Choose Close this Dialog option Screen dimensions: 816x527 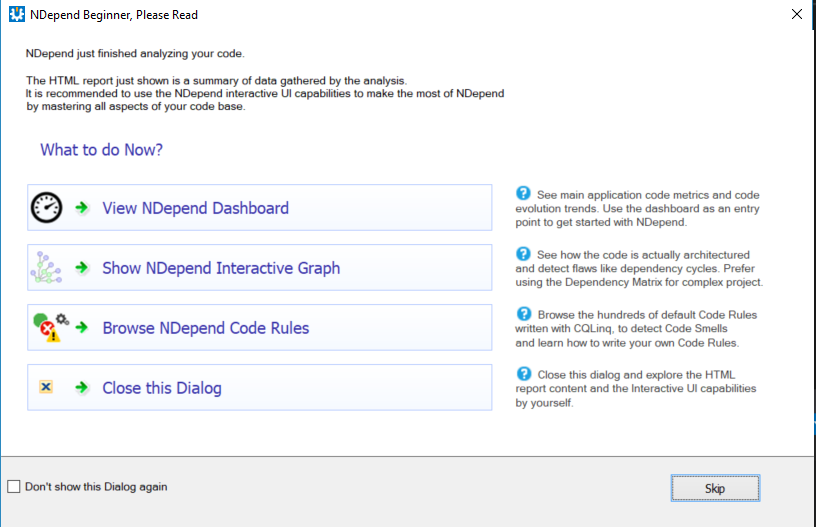[260, 387]
